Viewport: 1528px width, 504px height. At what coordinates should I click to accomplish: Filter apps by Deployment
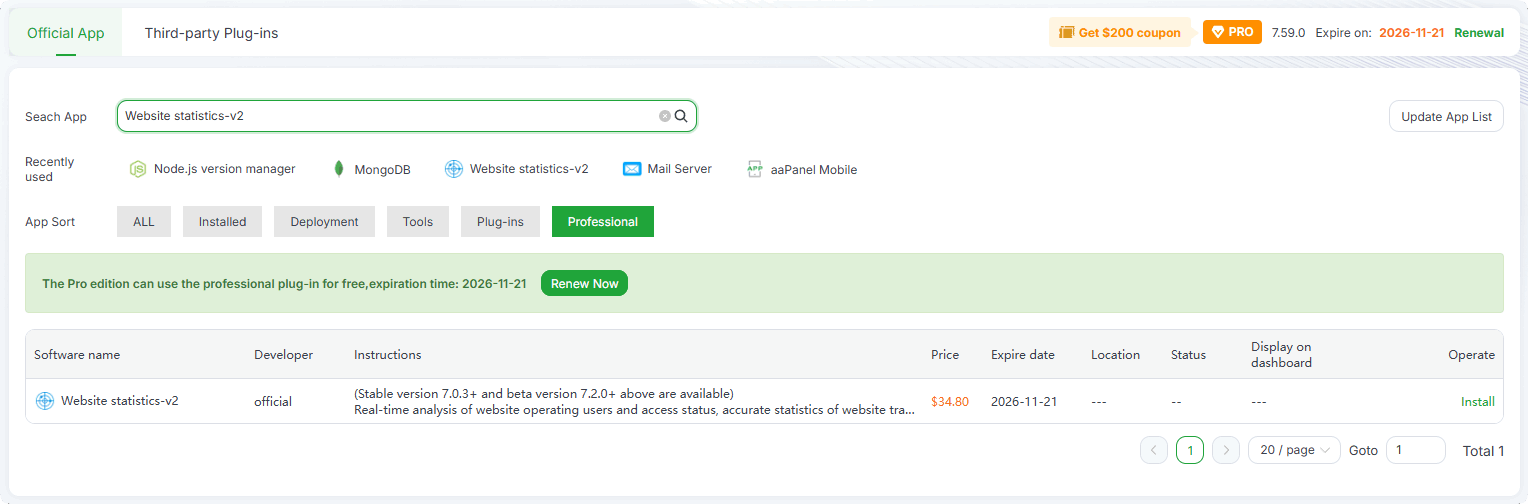[x=324, y=222]
